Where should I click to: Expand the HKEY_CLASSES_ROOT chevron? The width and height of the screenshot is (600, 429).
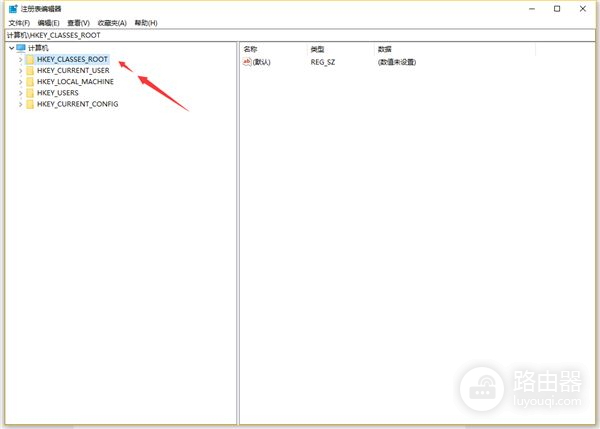20,60
